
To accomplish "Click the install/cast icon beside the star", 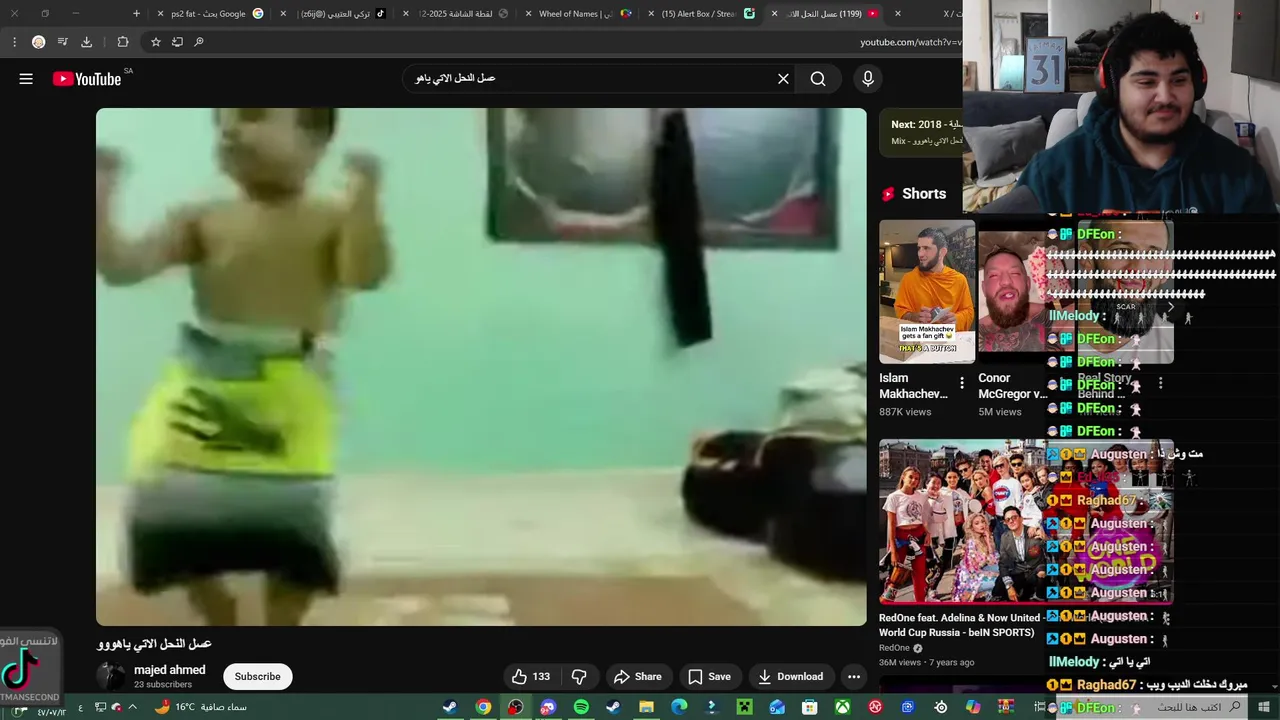I will (177, 42).
